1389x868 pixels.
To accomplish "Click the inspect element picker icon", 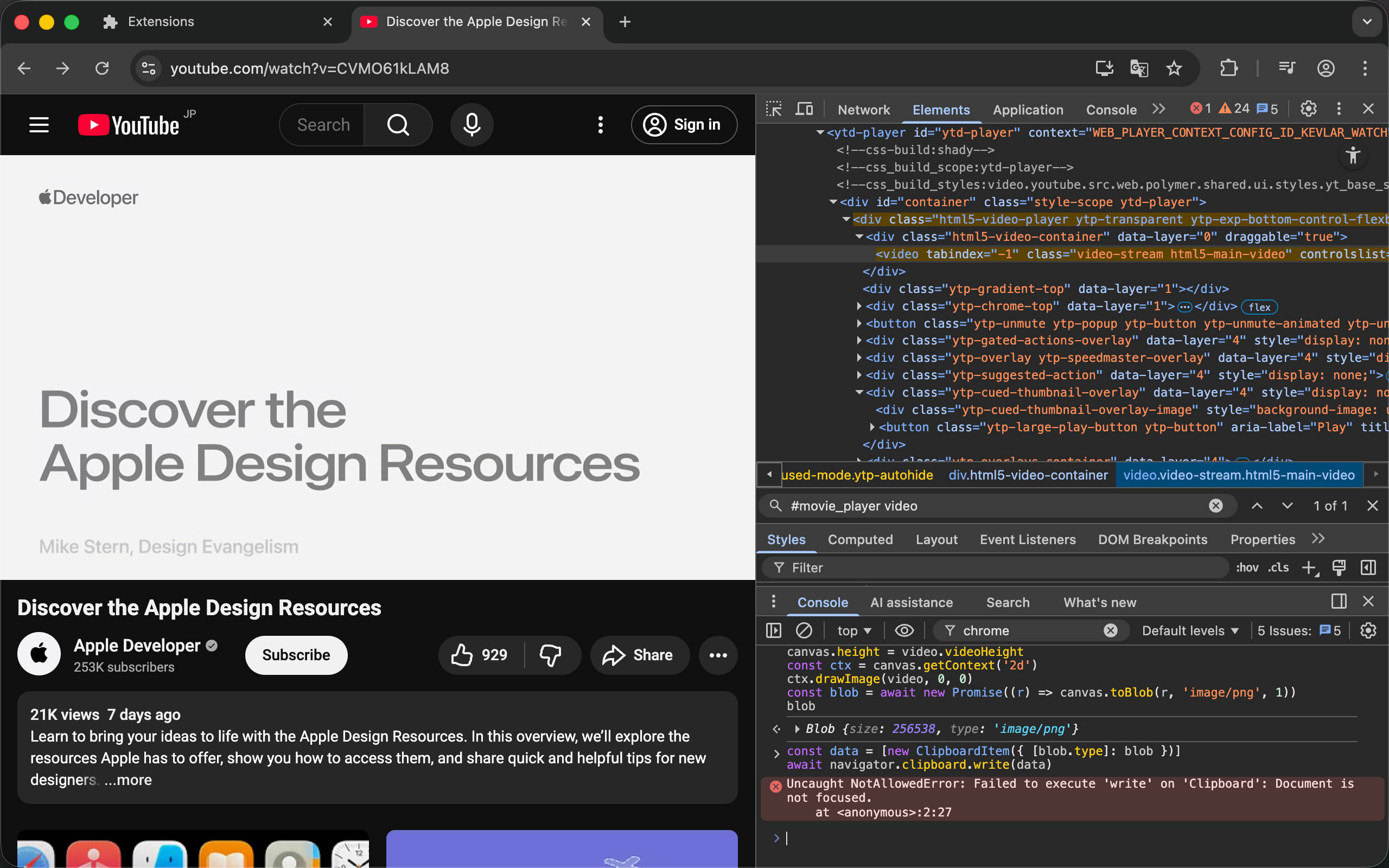I will click(x=774, y=109).
